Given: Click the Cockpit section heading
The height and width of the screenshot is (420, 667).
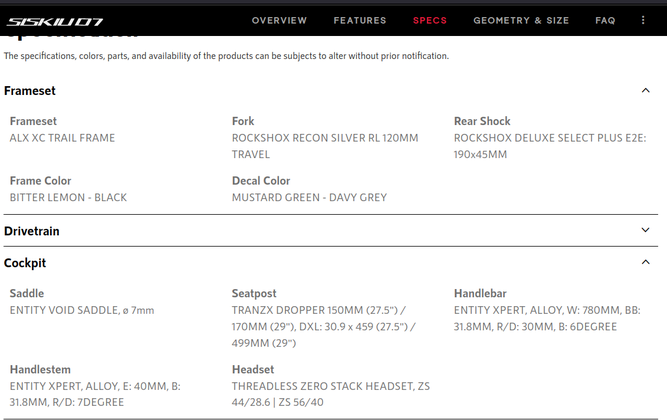Looking at the screenshot, I should 25,263.
